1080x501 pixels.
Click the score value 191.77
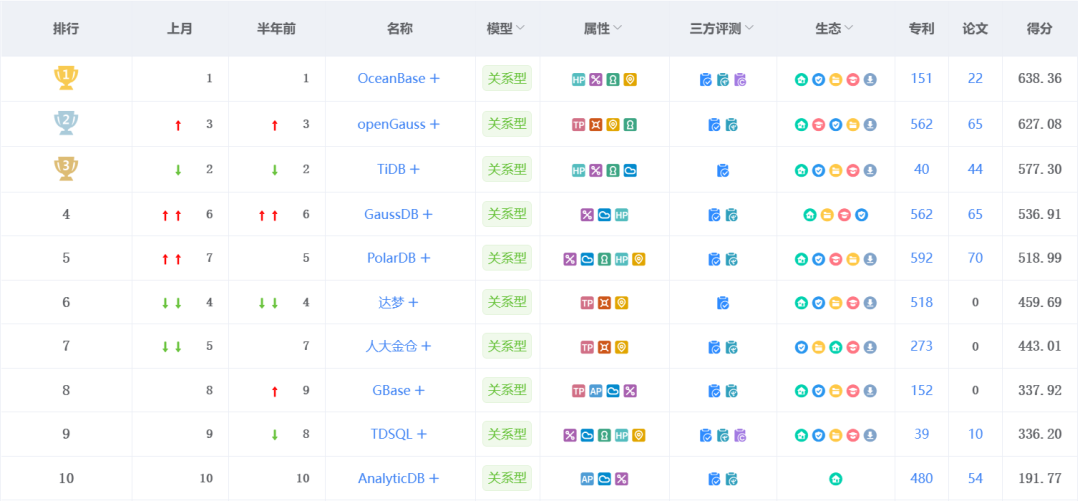coord(1039,478)
